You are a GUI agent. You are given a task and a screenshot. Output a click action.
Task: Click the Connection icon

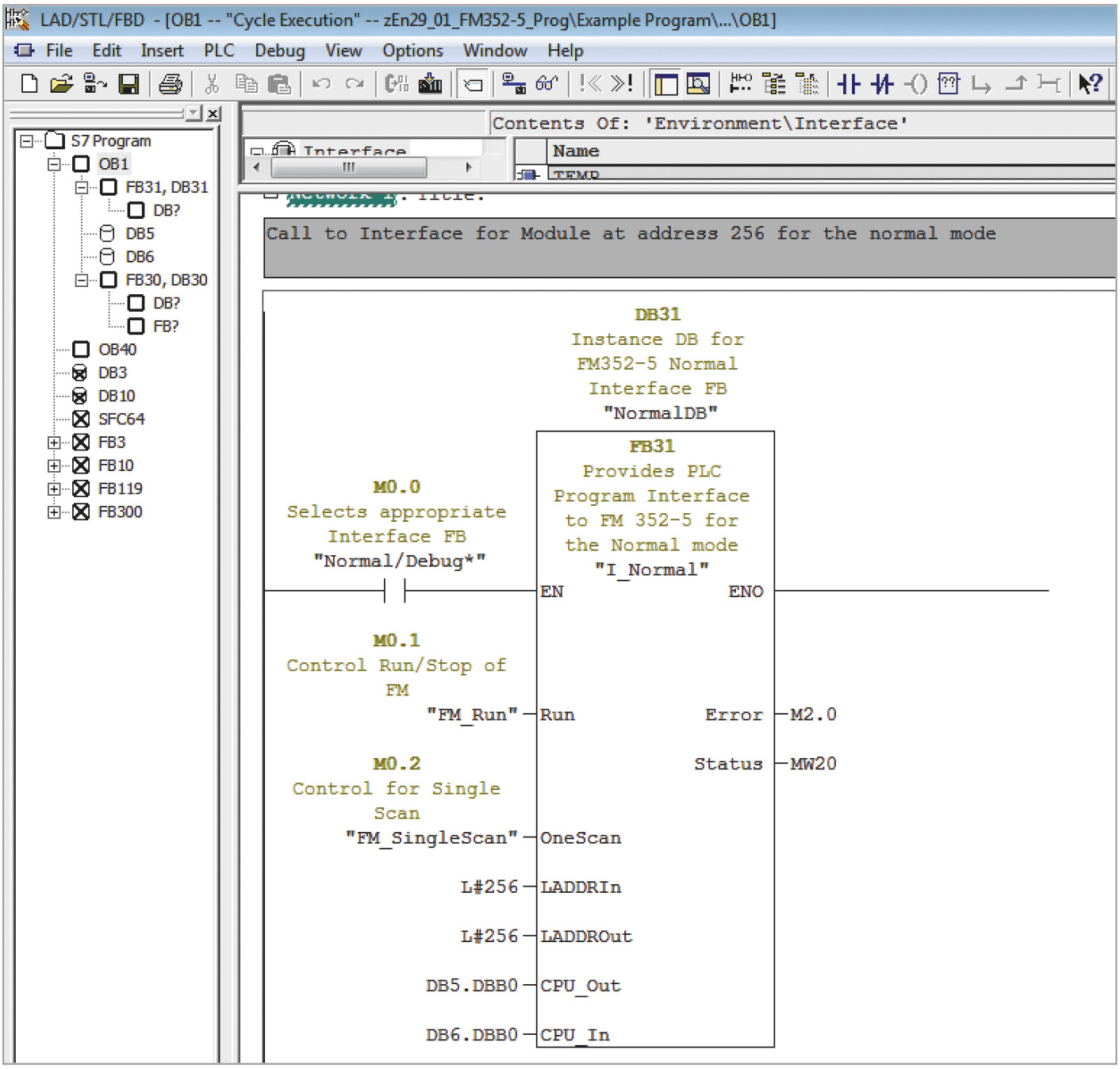click(x=1049, y=83)
